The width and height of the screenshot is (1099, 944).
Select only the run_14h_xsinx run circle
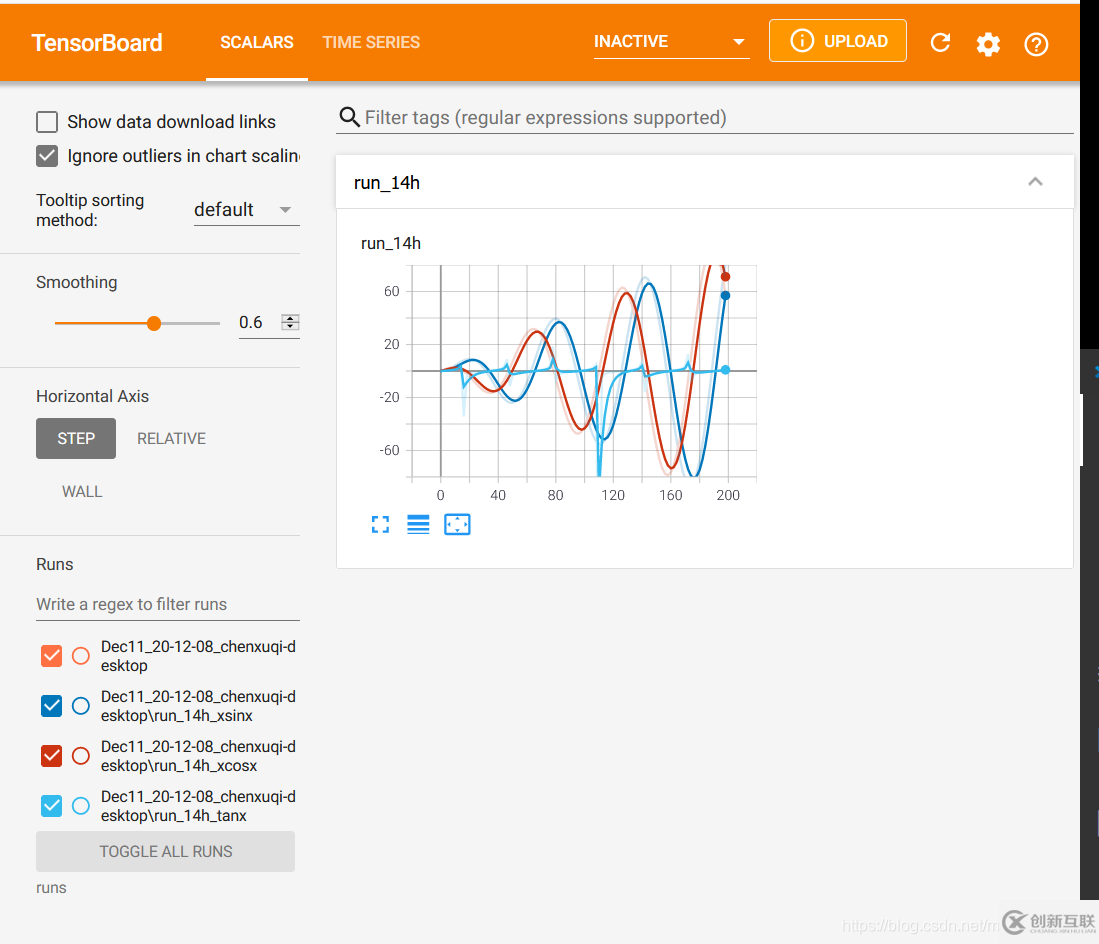click(x=81, y=706)
